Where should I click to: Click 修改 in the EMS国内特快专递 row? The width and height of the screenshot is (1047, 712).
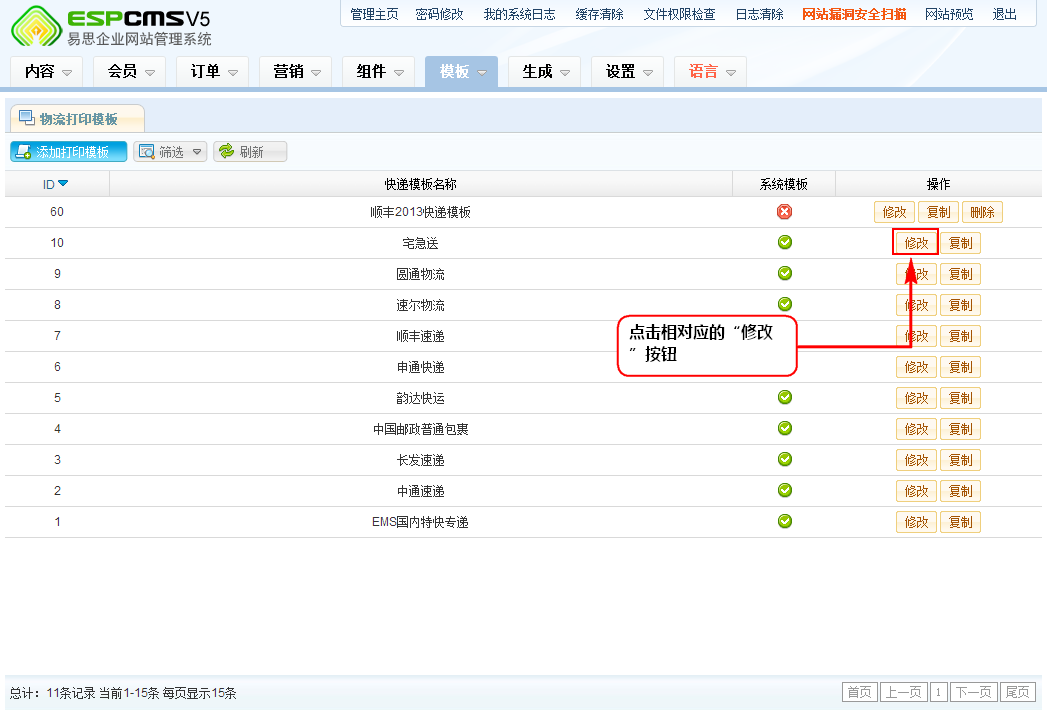point(916,522)
